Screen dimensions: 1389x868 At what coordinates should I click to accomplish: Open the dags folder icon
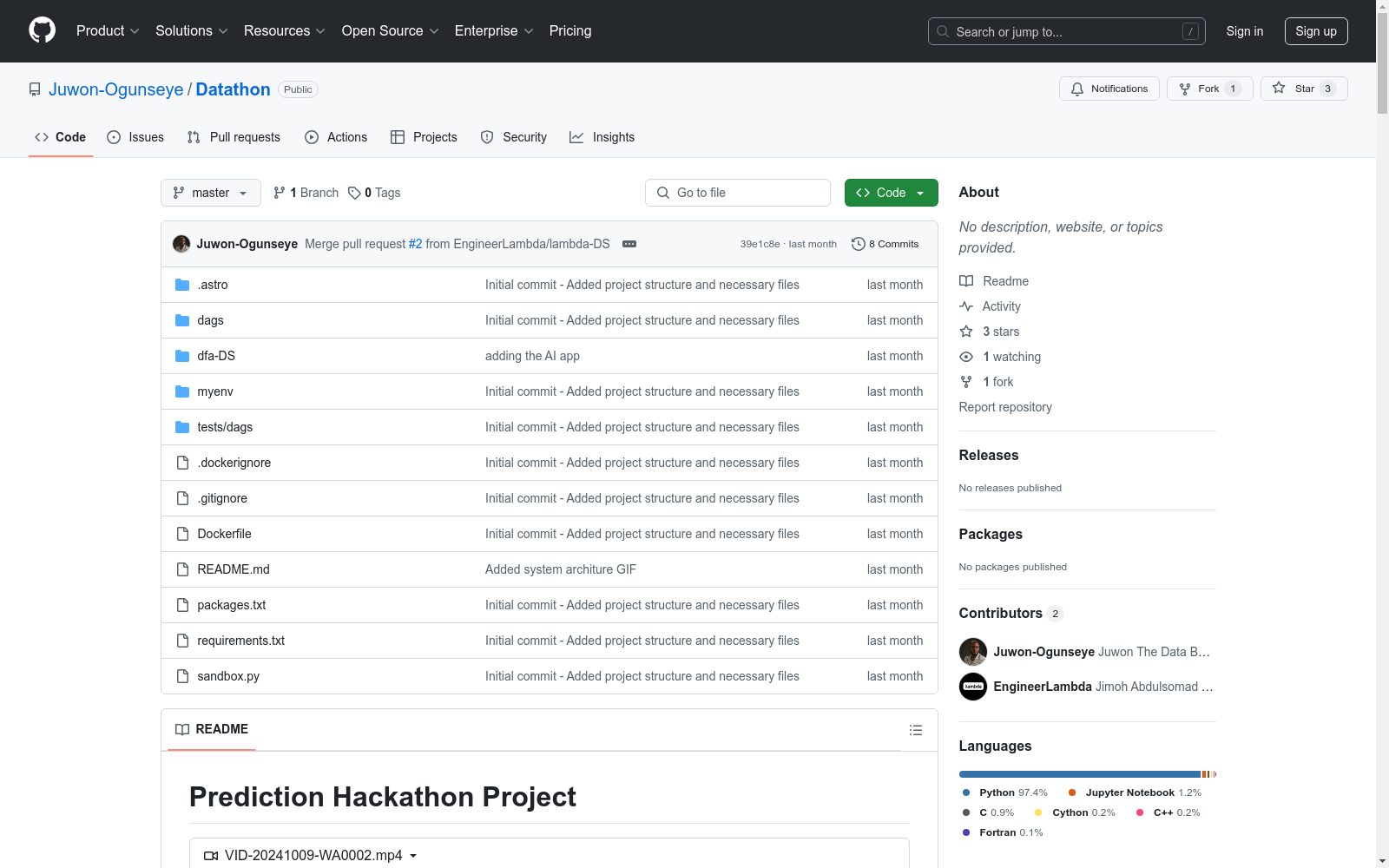click(x=182, y=320)
